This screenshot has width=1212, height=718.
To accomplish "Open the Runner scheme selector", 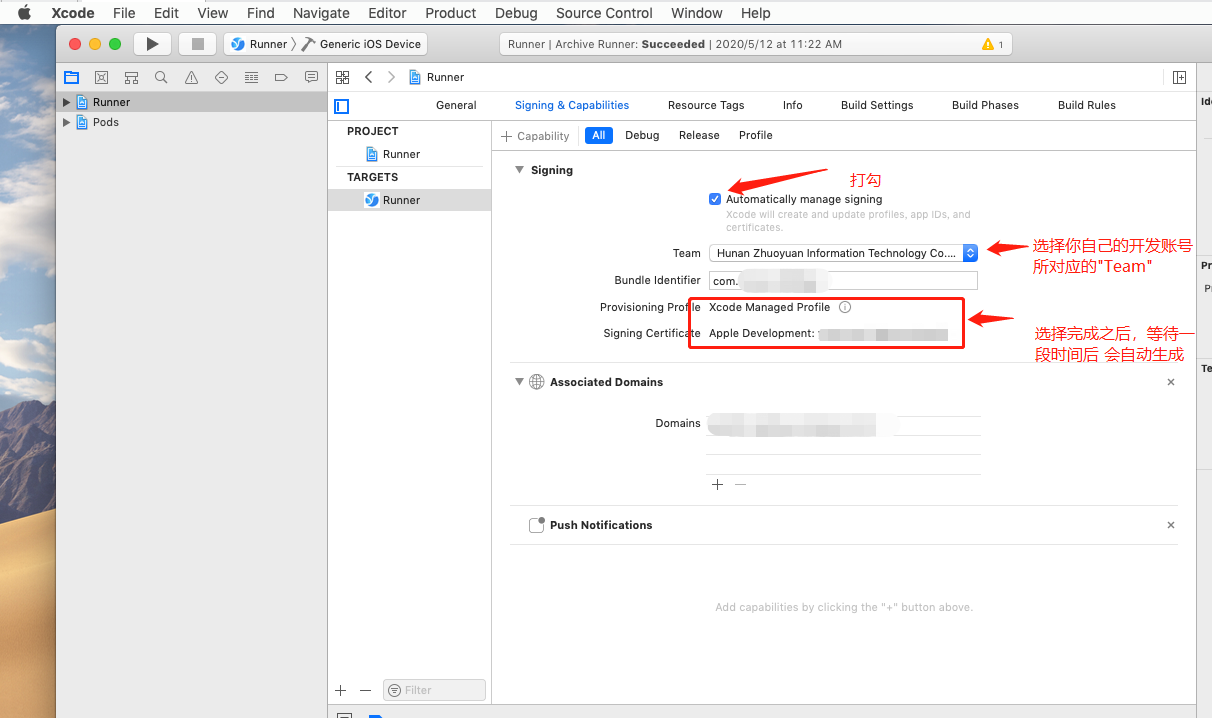I will (x=259, y=44).
